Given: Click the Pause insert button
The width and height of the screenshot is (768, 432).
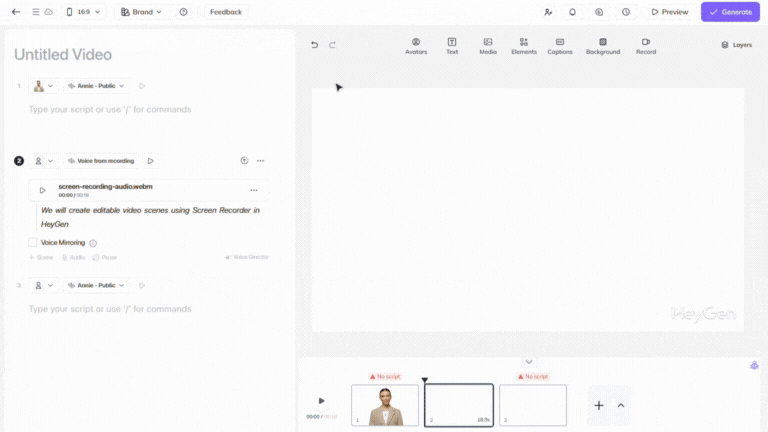Looking at the screenshot, I should [105, 258].
